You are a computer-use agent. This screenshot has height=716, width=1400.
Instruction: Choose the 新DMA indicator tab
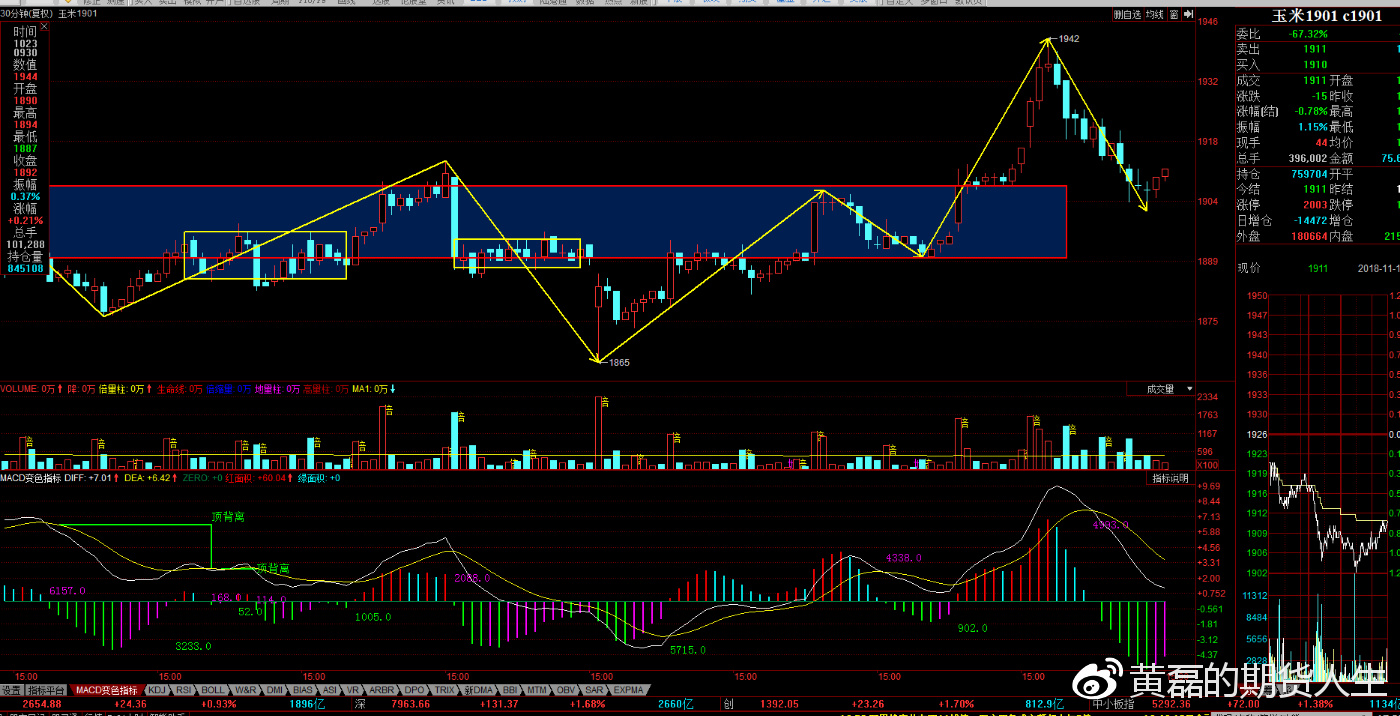[479, 690]
